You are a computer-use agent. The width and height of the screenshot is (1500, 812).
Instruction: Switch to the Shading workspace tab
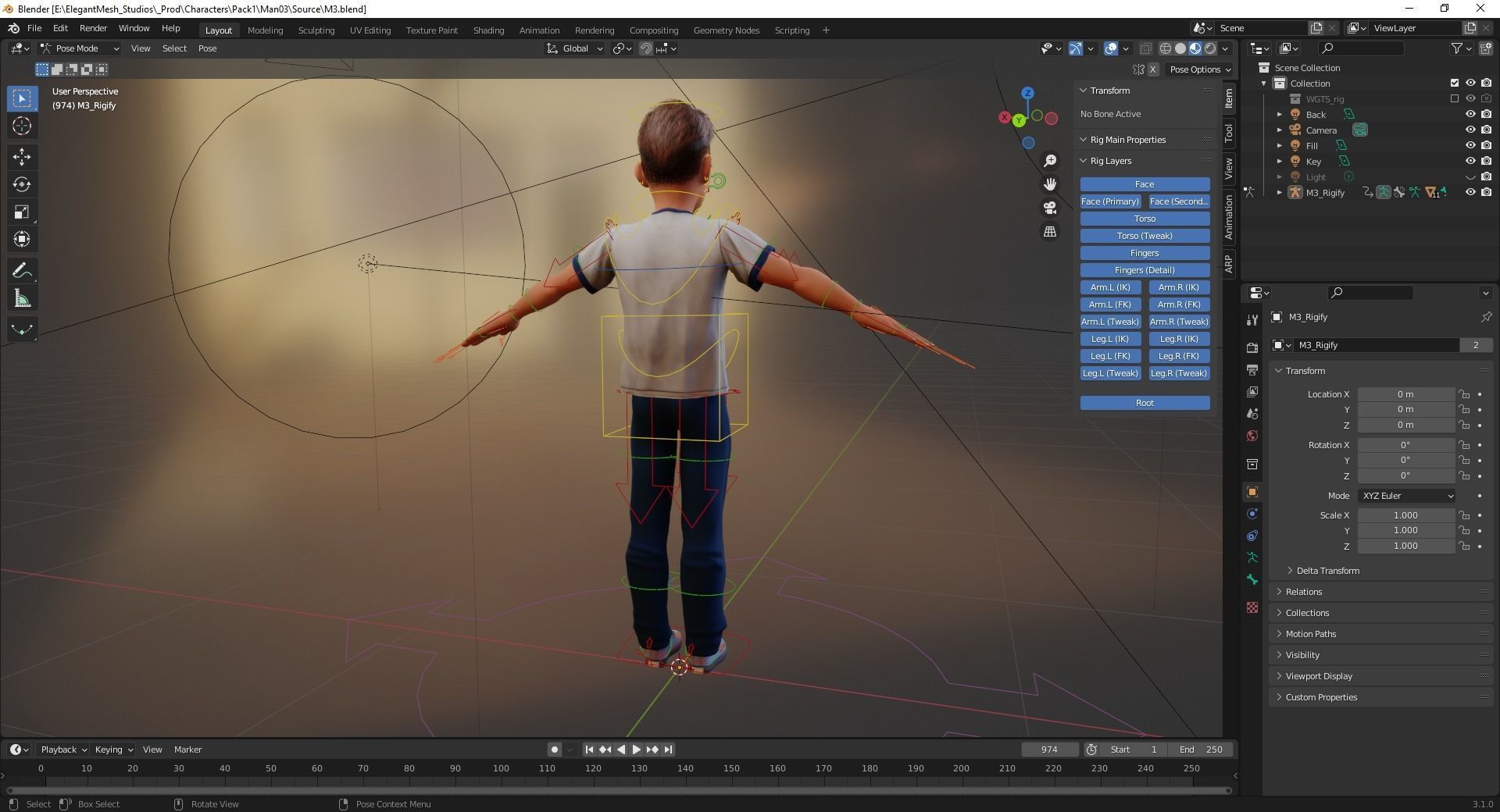(x=488, y=30)
